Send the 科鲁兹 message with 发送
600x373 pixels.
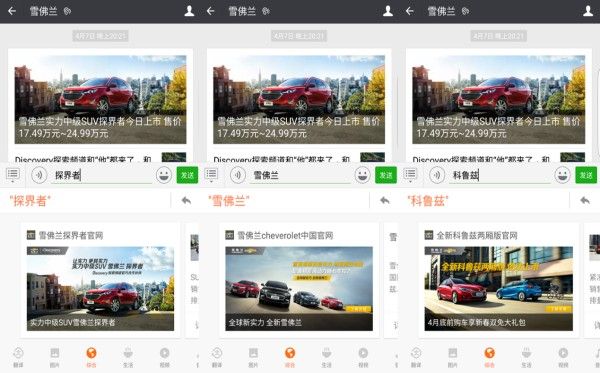point(586,175)
